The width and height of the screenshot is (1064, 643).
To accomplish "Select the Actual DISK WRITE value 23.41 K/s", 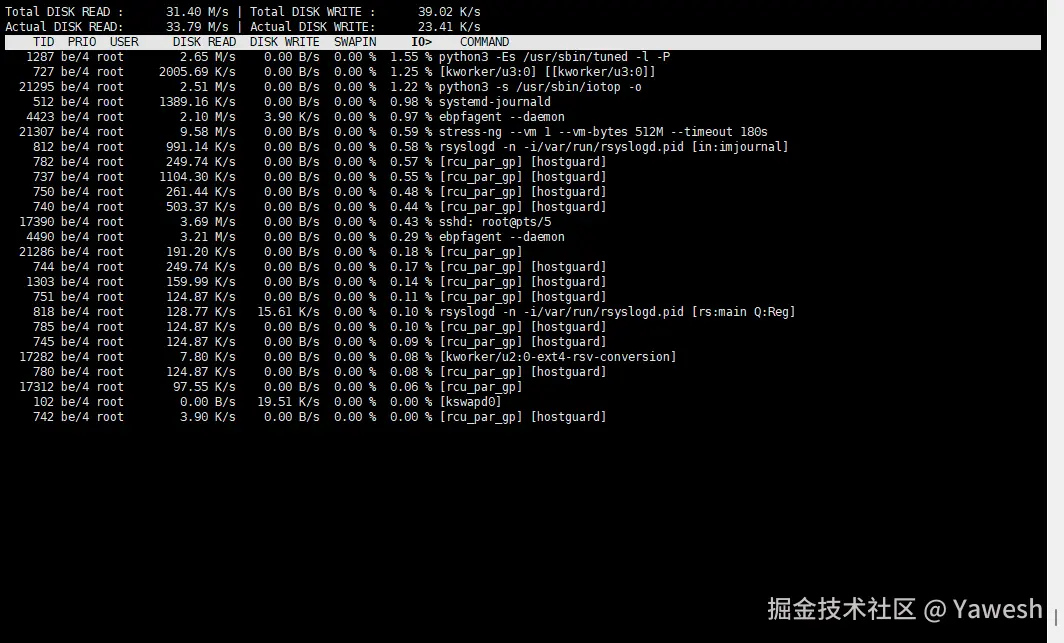I will click(x=449, y=27).
